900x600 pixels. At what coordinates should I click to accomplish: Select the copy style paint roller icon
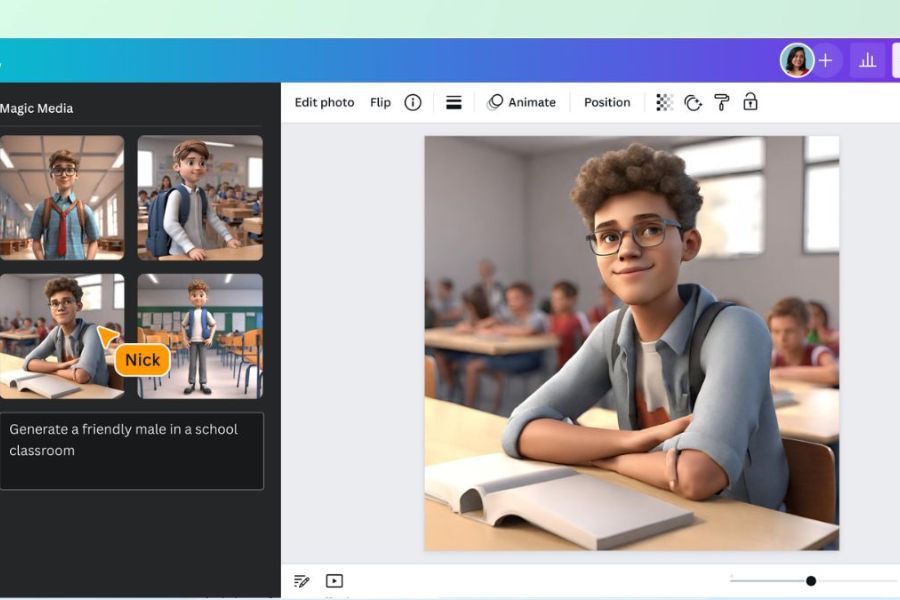722,101
